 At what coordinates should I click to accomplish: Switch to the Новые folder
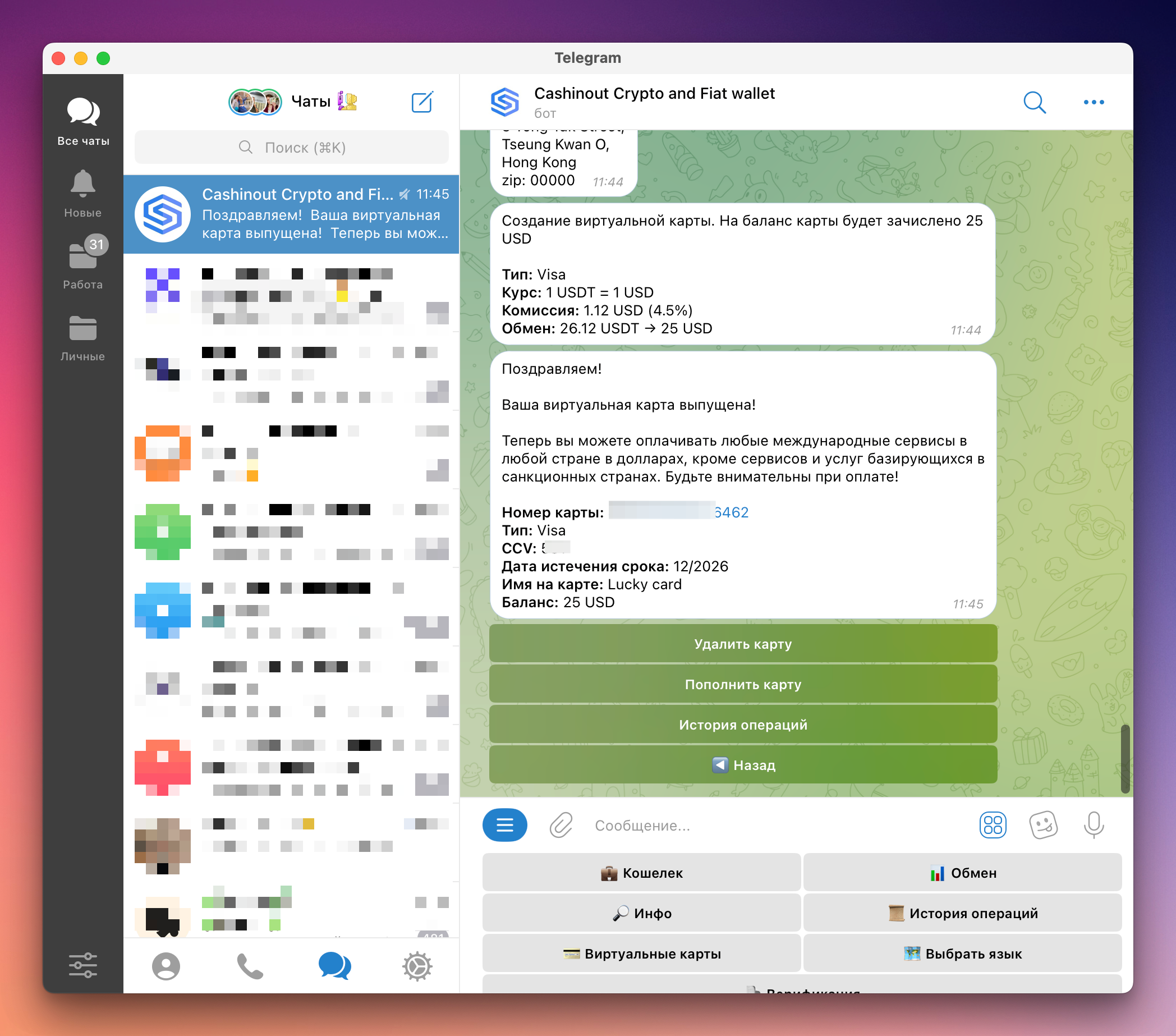(83, 194)
